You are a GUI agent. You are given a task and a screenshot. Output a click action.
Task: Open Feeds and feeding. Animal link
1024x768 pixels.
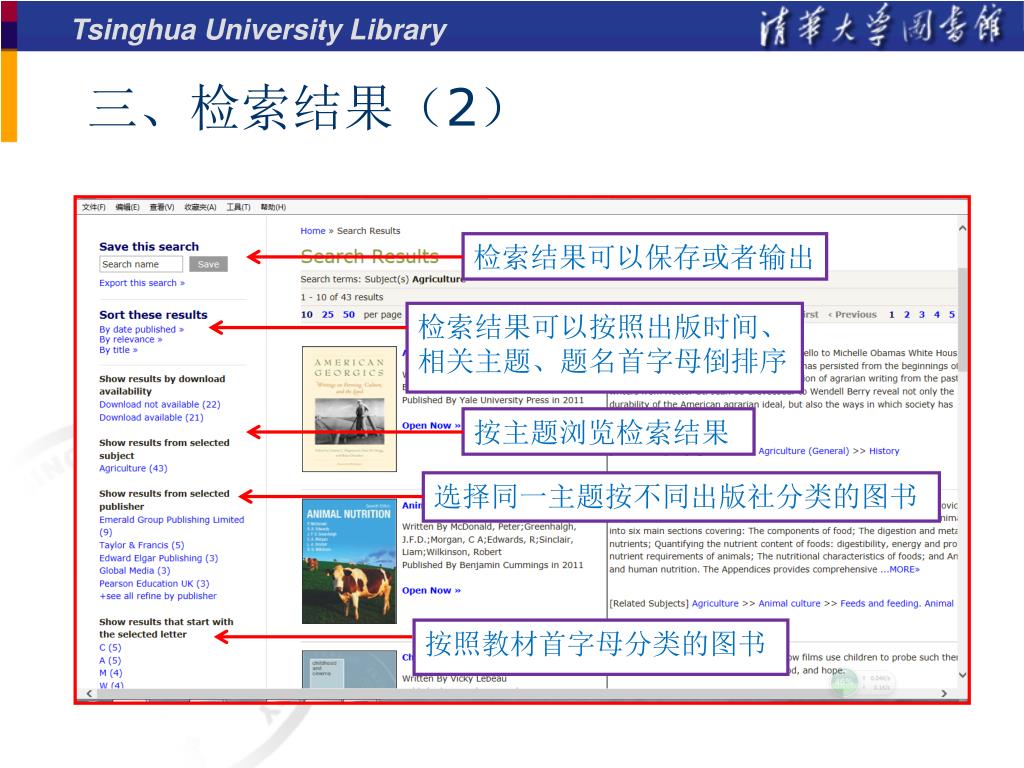click(897, 603)
